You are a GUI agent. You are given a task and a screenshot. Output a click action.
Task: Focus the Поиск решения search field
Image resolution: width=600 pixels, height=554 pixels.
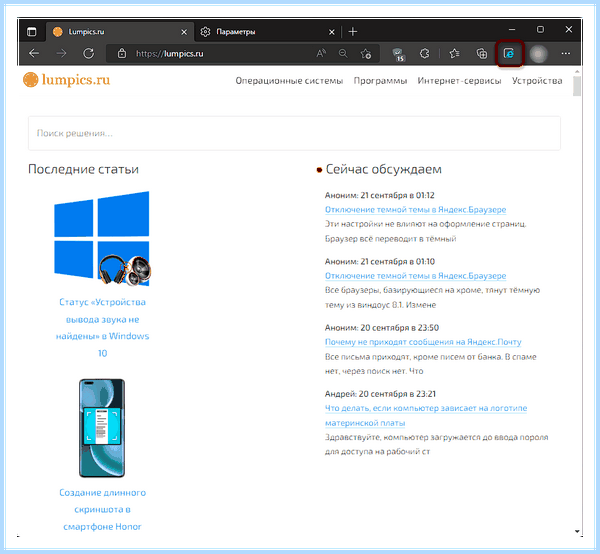pos(294,133)
